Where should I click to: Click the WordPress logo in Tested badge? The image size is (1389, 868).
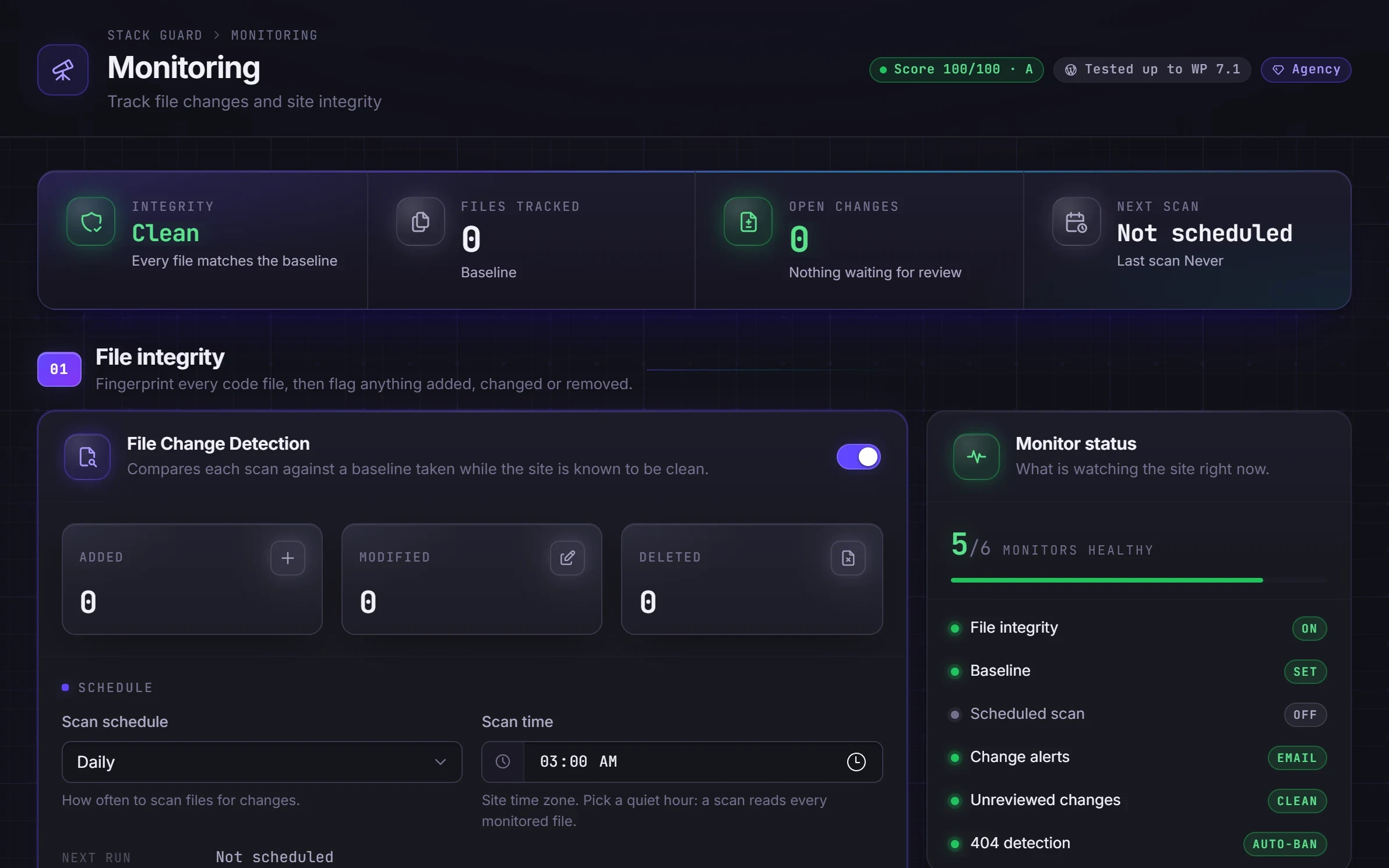click(x=1071, y=70)
